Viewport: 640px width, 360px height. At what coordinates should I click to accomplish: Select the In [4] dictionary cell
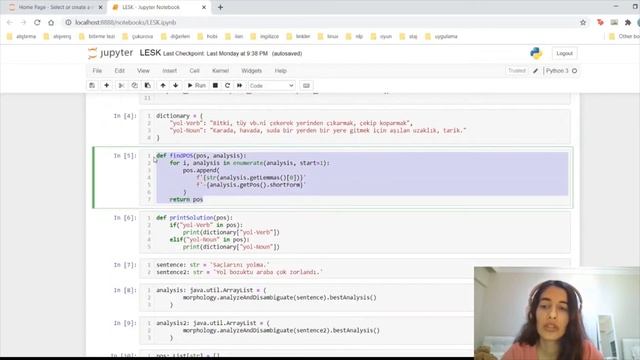pos(355,127)
